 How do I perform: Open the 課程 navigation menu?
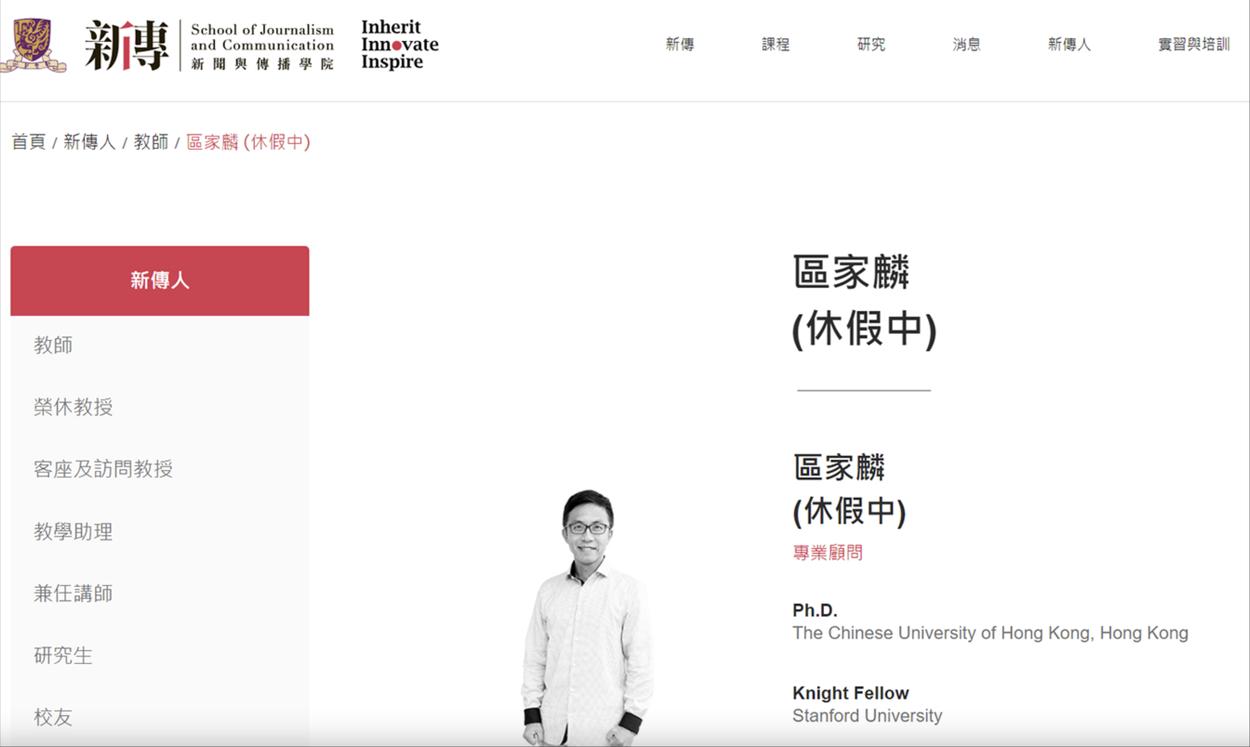(x=776, y=44)
